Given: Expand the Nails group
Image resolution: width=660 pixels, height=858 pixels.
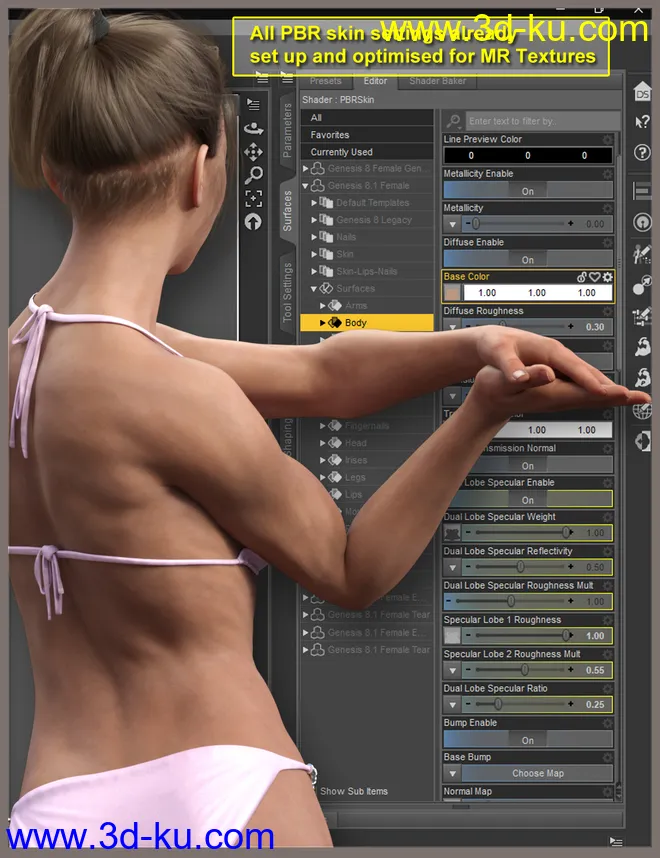Looking at the screenshot, I should click(x=314, y=237).
